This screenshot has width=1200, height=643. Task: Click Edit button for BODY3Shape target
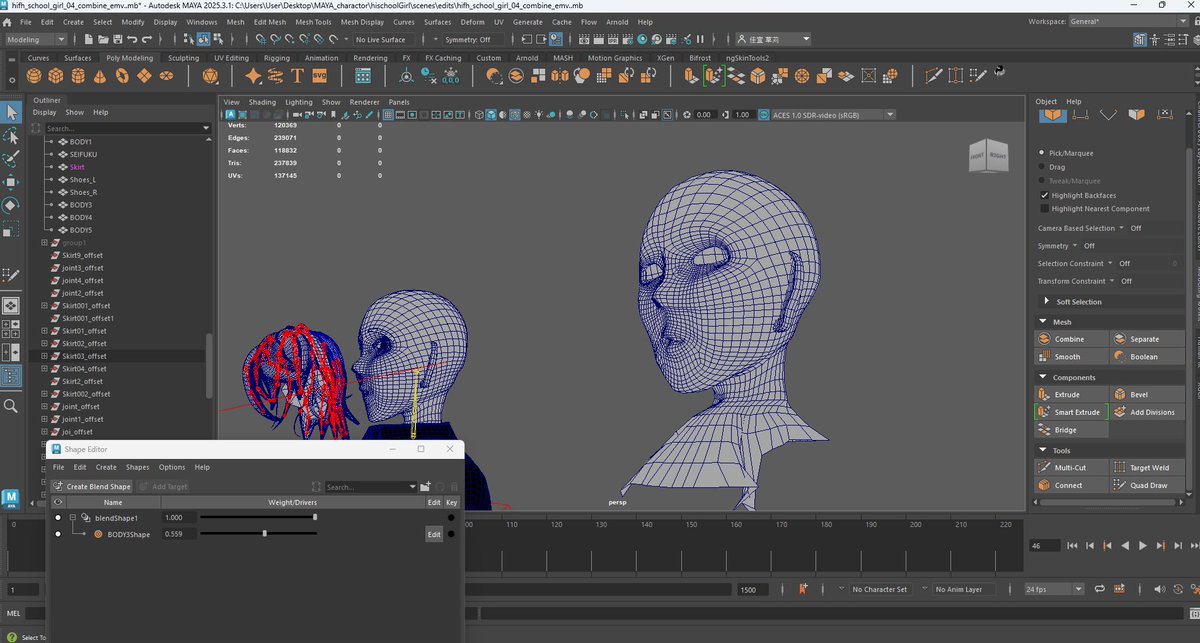coord(434,534)
